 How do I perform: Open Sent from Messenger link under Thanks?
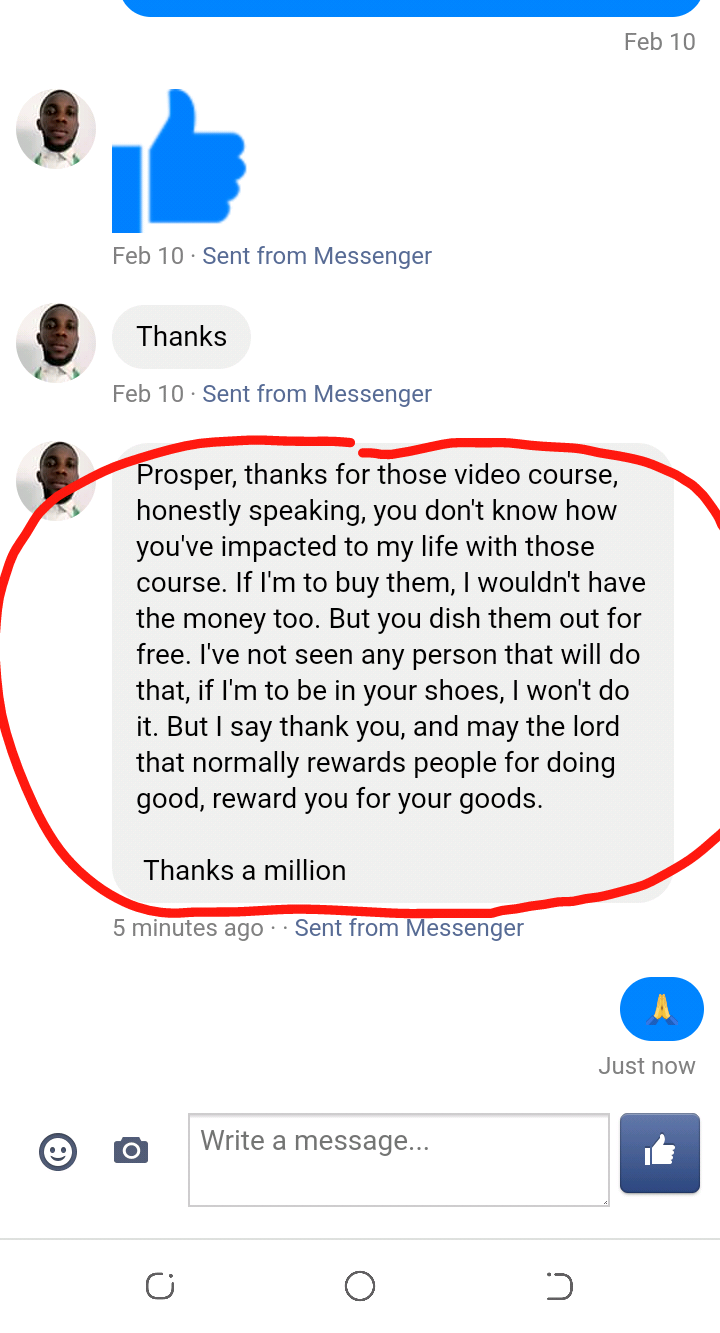point(317,394)
